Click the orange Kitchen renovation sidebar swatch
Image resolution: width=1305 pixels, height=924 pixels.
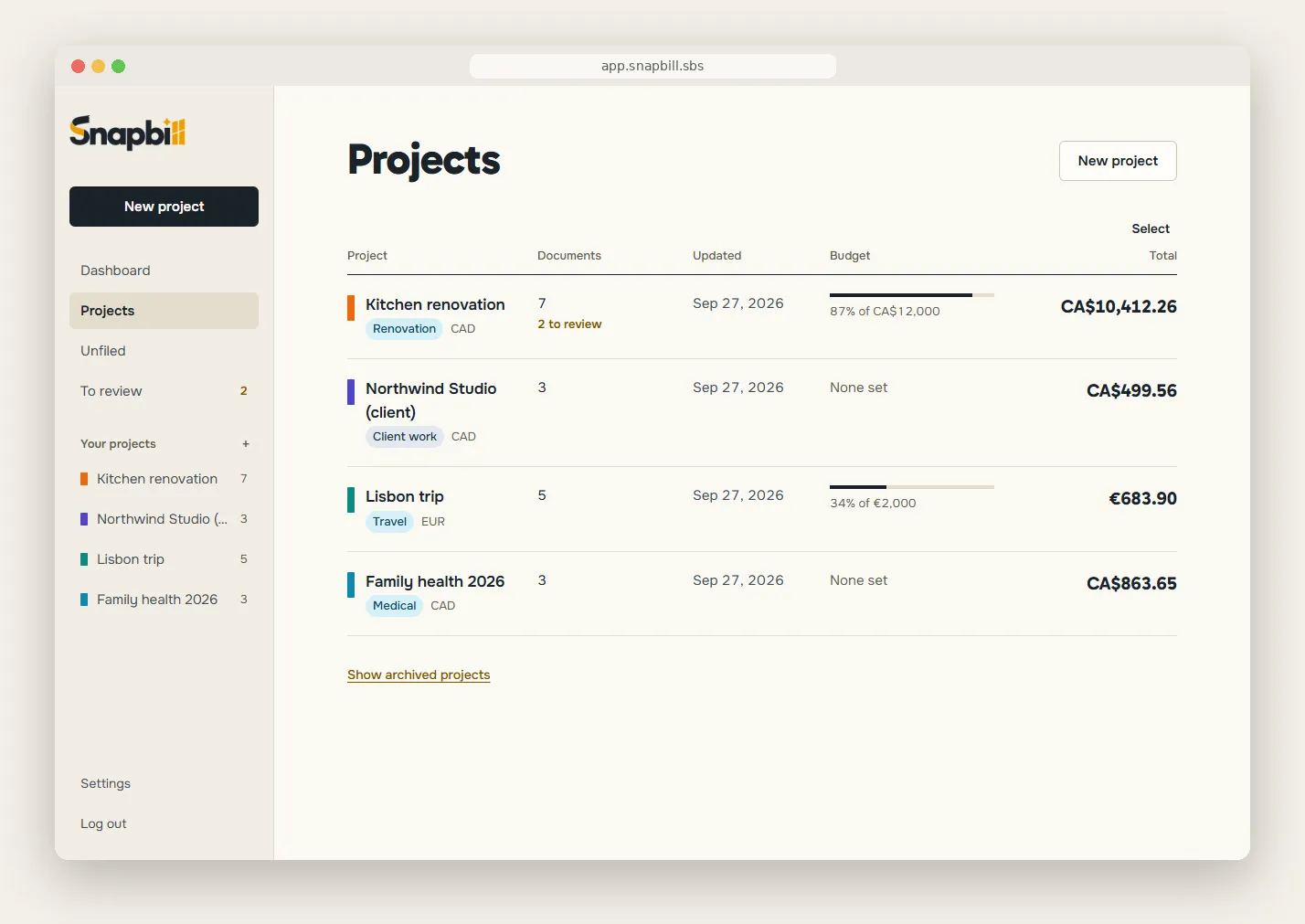tap(84, 479)
